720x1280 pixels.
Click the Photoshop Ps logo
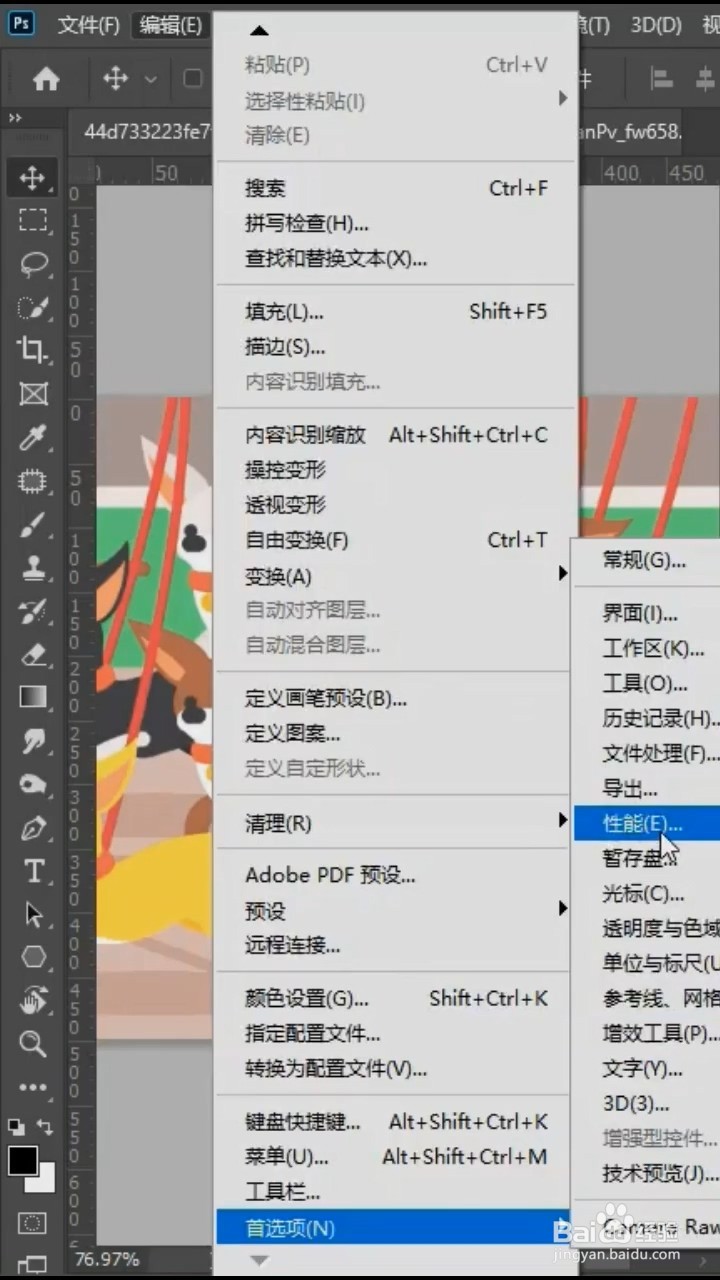coord(20,24)
